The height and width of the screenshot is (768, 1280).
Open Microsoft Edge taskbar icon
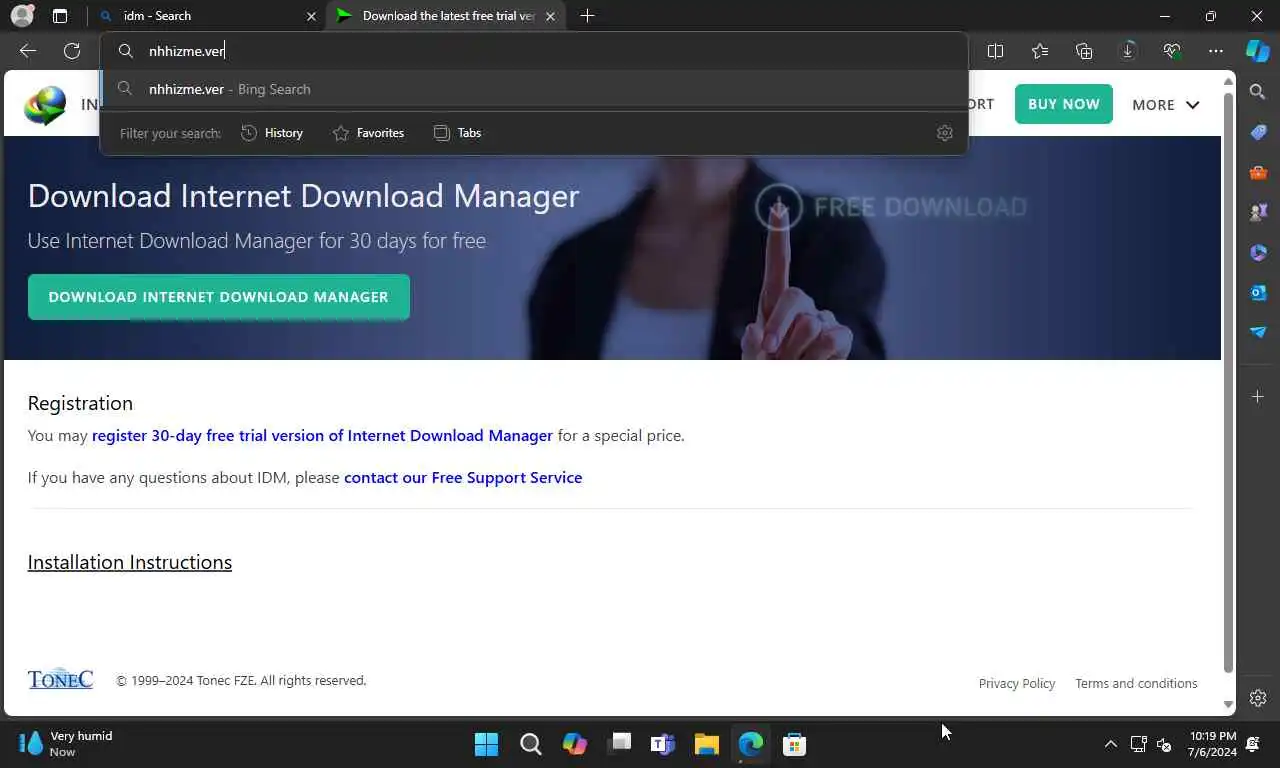(x=751, y=744)
